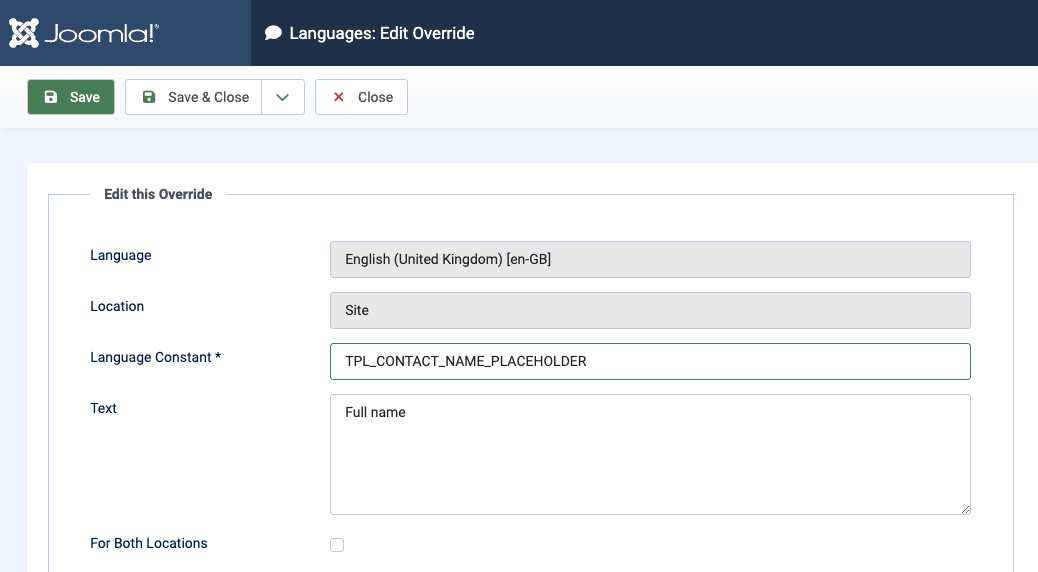Click the floppy disk icon on green Save button

point(51,97)
